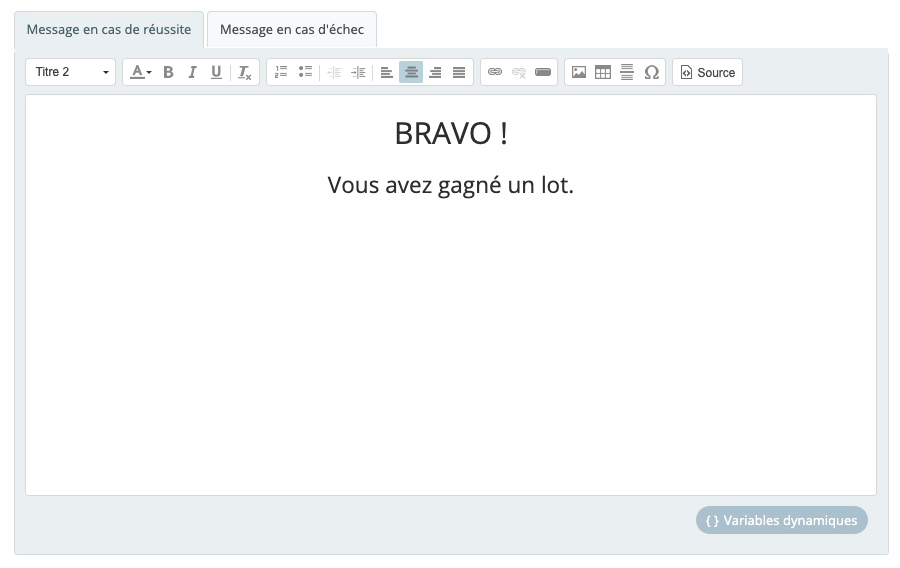The width and height of the screenshot is (900, 568).
Task: Insert a special character (Omega)
Action: point(651,72)
